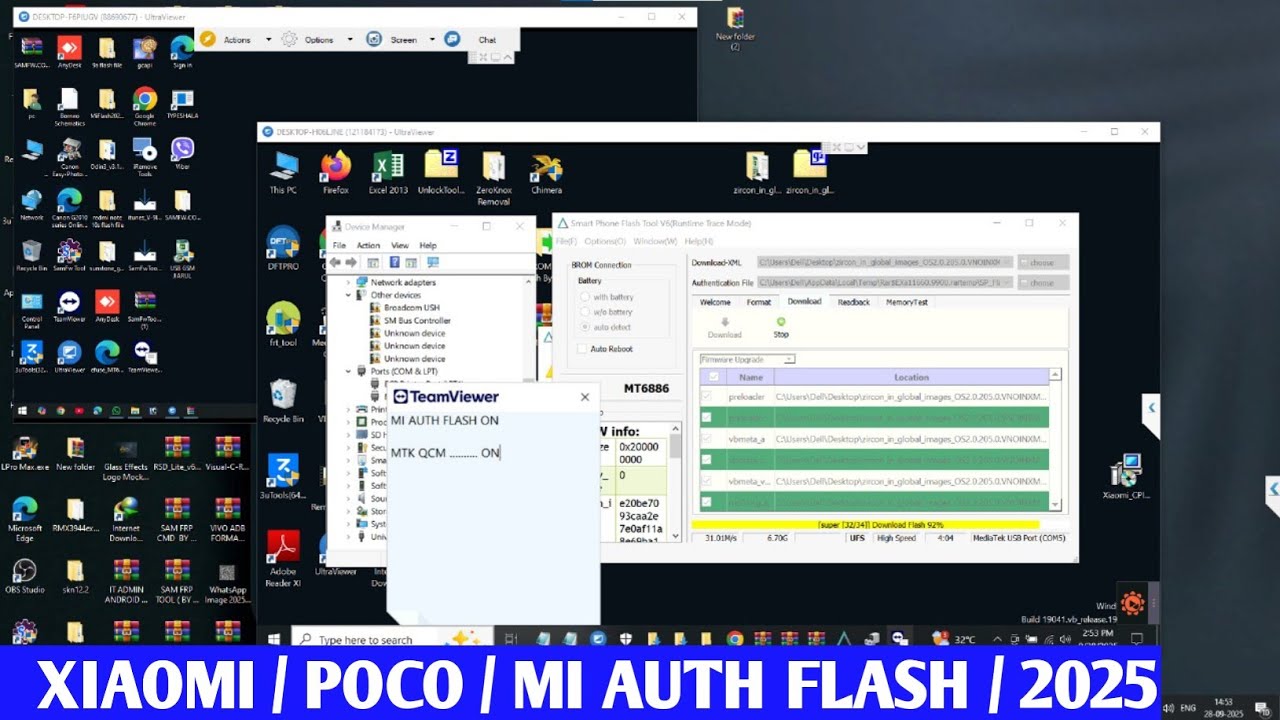This screenshot has width=1280, height=720.
Task: Select SM Bus Controller device
Action: tap(417, 320)
